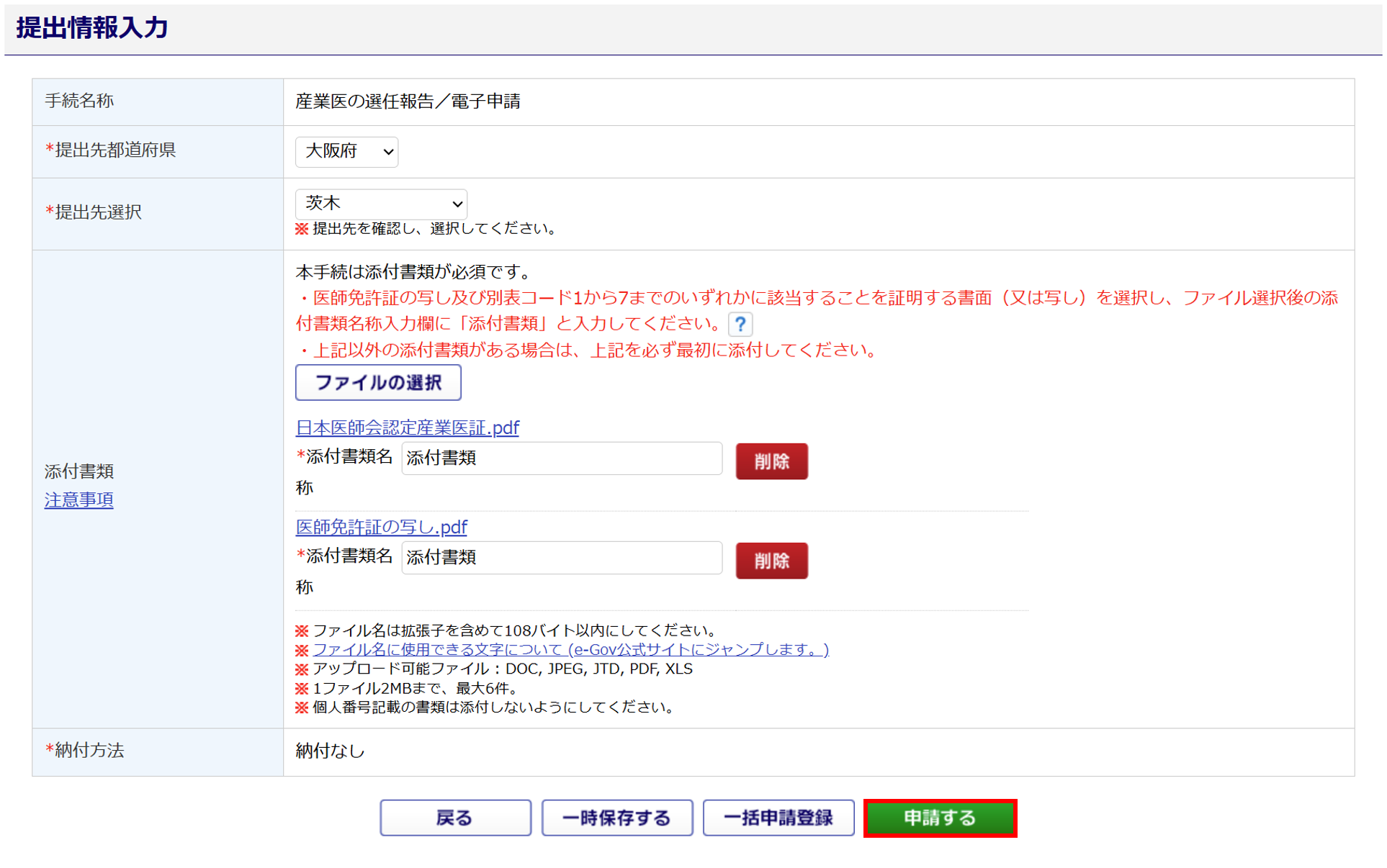Delete the 医師免許証の写し.pdf attachment
Screen dimensions: 1387x868
tap(771, 561)
